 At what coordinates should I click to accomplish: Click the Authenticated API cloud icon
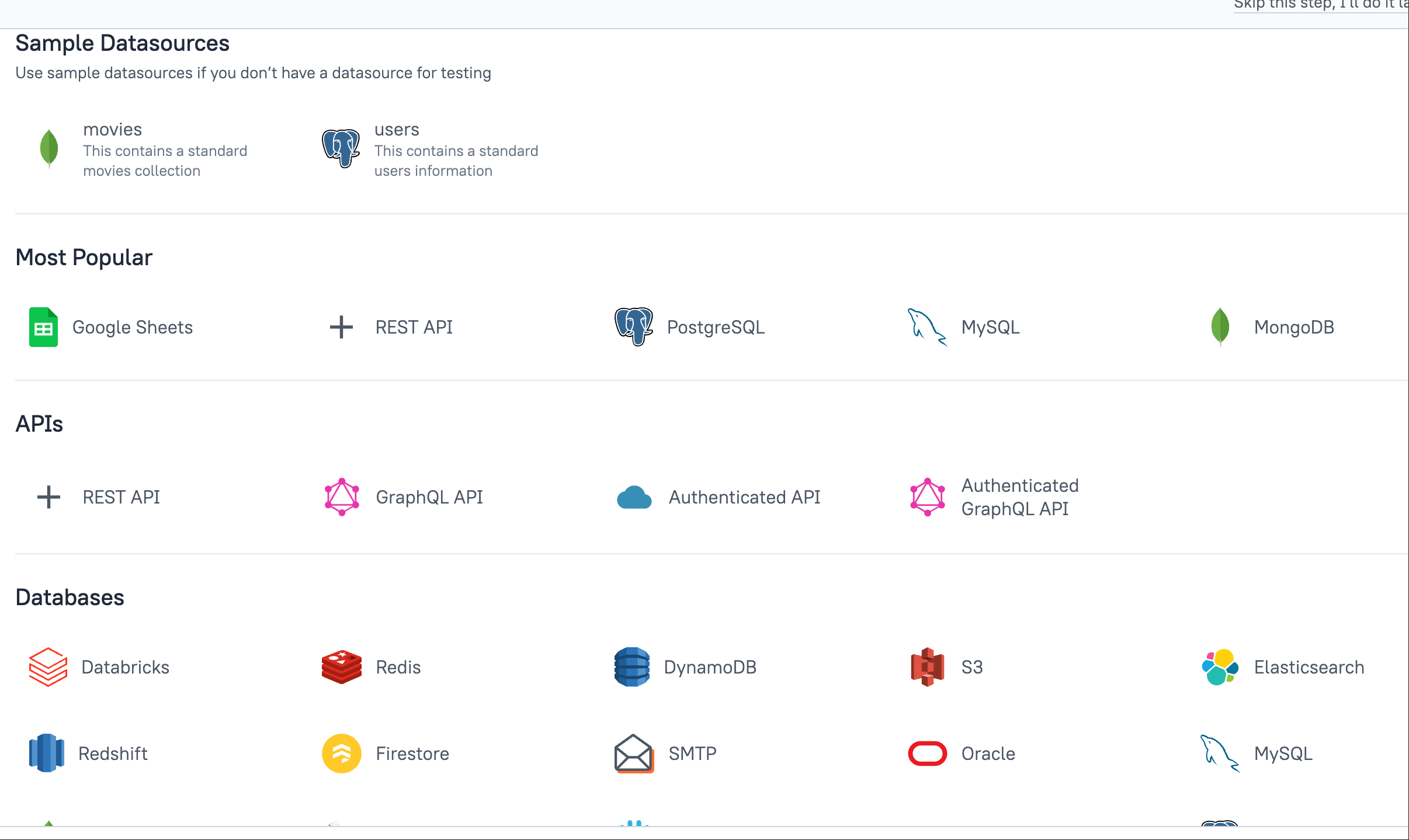pyautogui.click(x=634, y=497)
